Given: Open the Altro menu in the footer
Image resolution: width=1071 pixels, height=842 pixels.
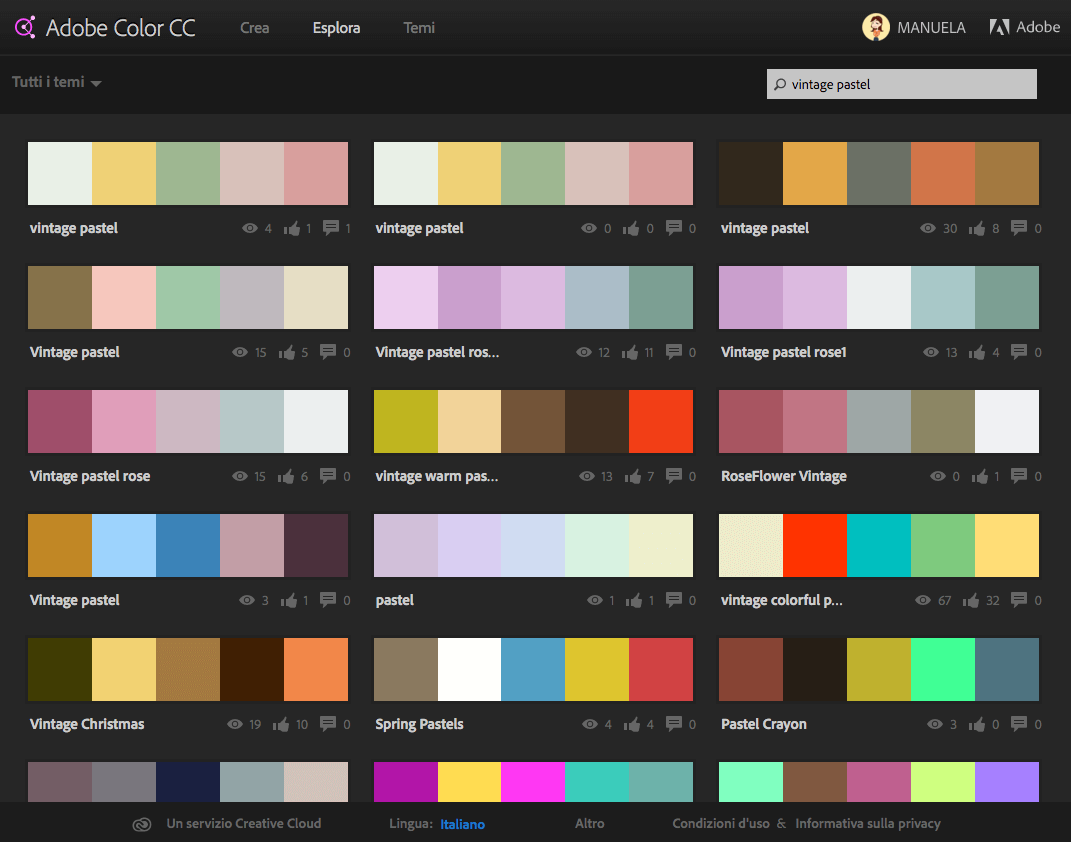Looking at the screenshot, I should pos(589,823).
